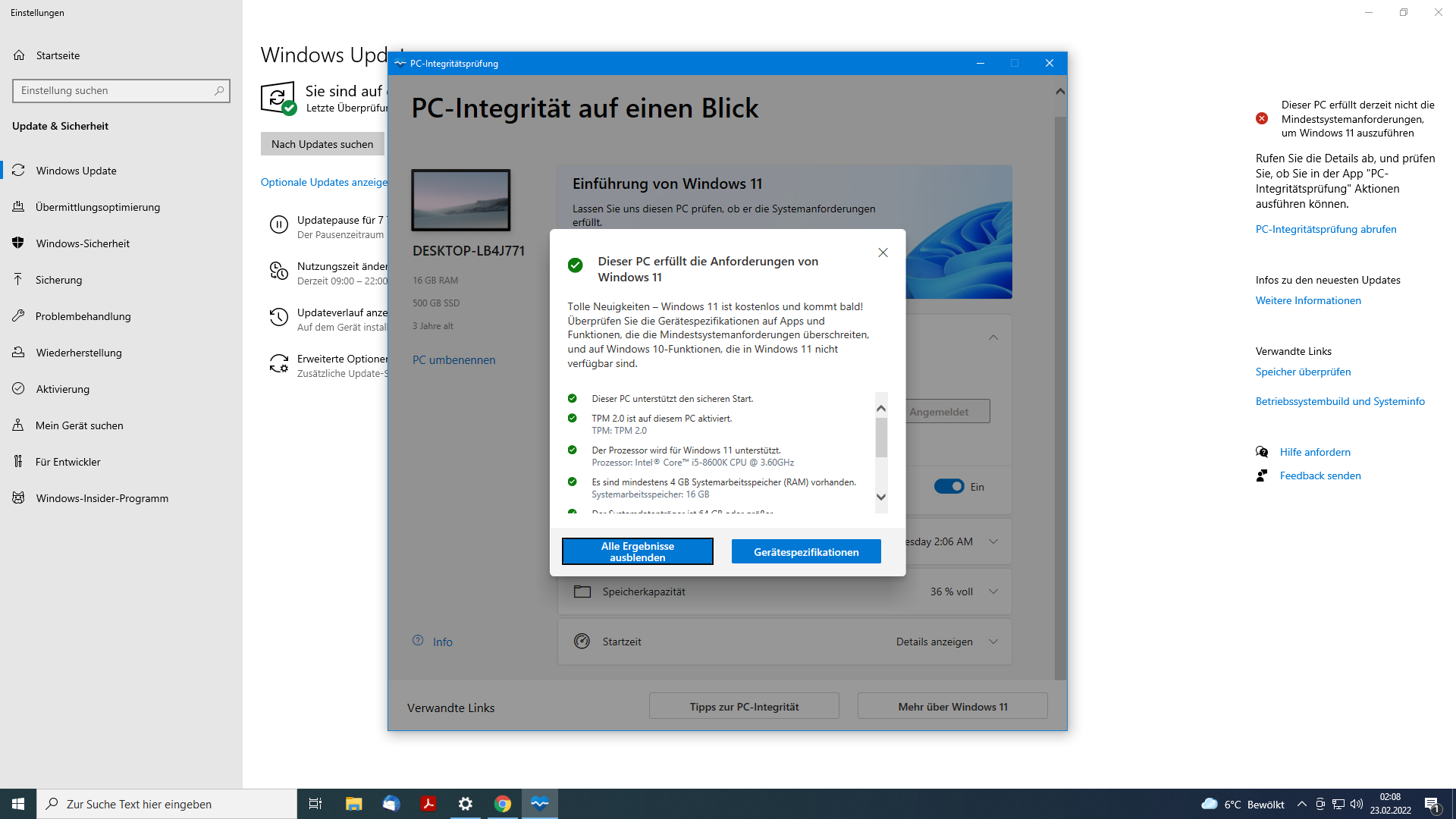Close the Windows 11 requirements dialog
Viewport: 1456px width, 819px height.
(x=883, y=253)
